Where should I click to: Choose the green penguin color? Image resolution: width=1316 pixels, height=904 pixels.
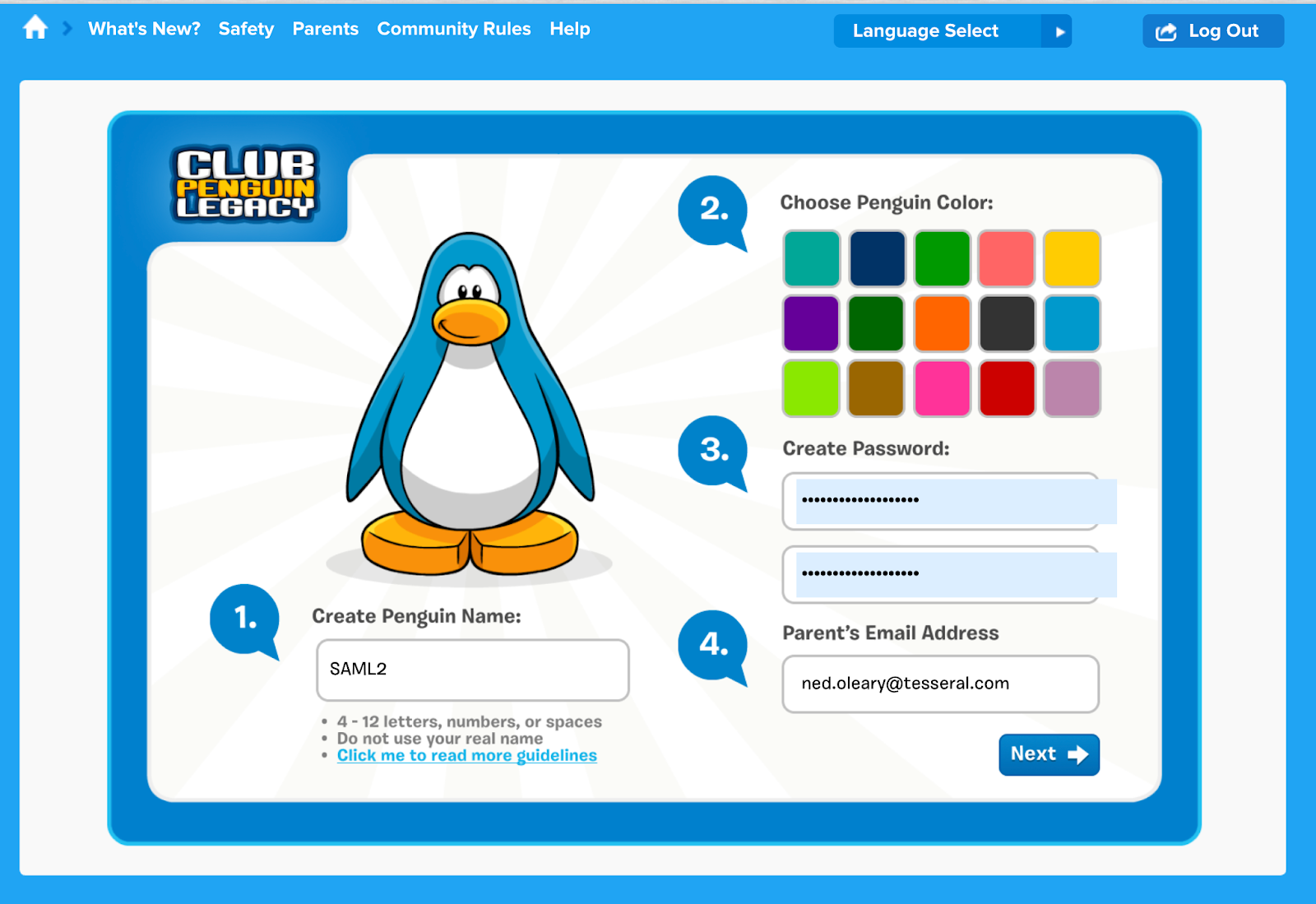coord(942,258)
